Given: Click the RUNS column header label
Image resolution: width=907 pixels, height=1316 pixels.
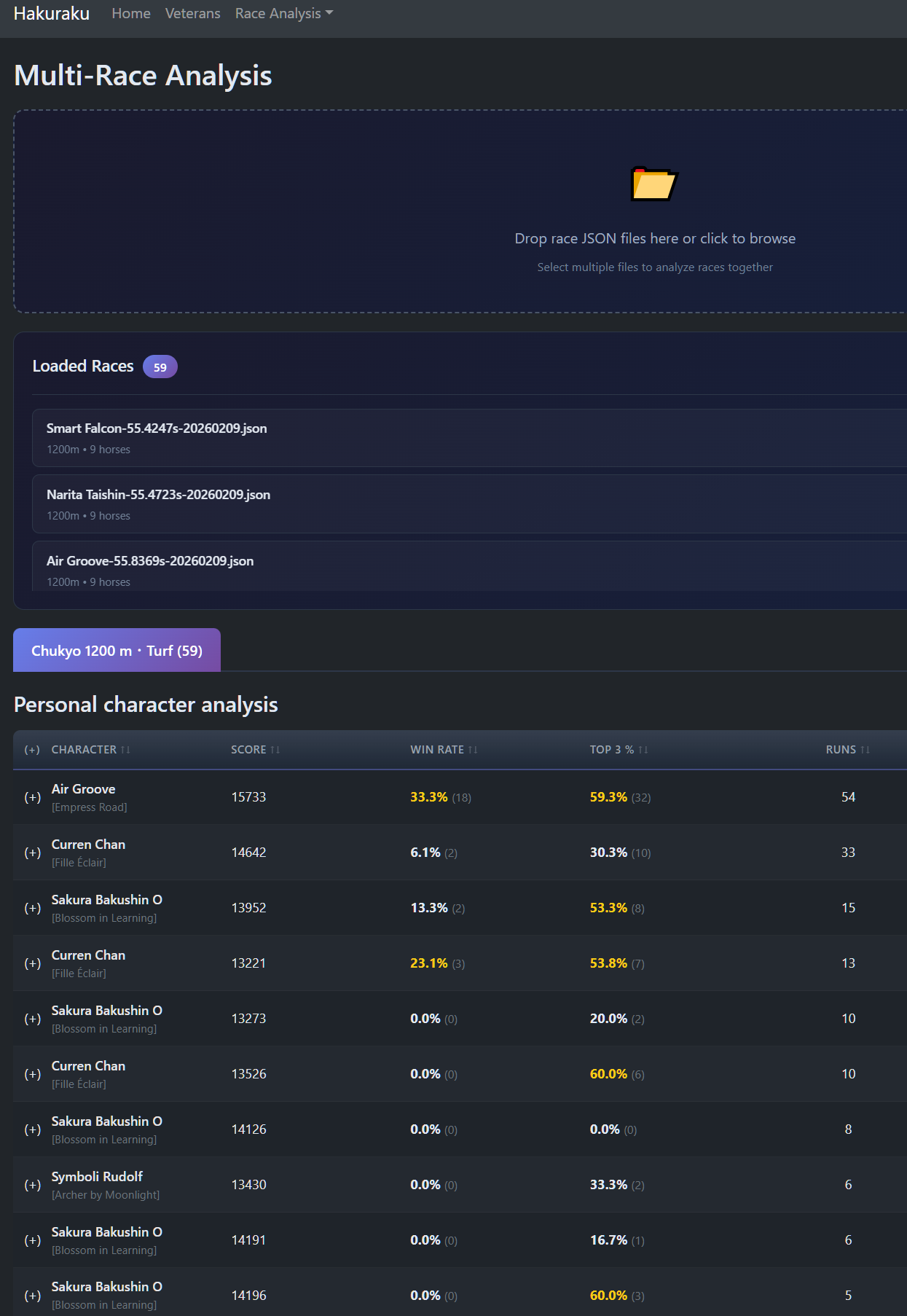Looking at the screenshot, I should pyautogui.click(x=841, y=750).
